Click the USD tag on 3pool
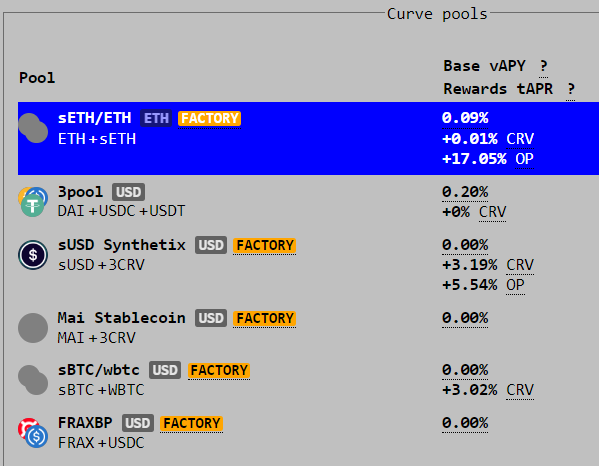 [x=128, y=192]
